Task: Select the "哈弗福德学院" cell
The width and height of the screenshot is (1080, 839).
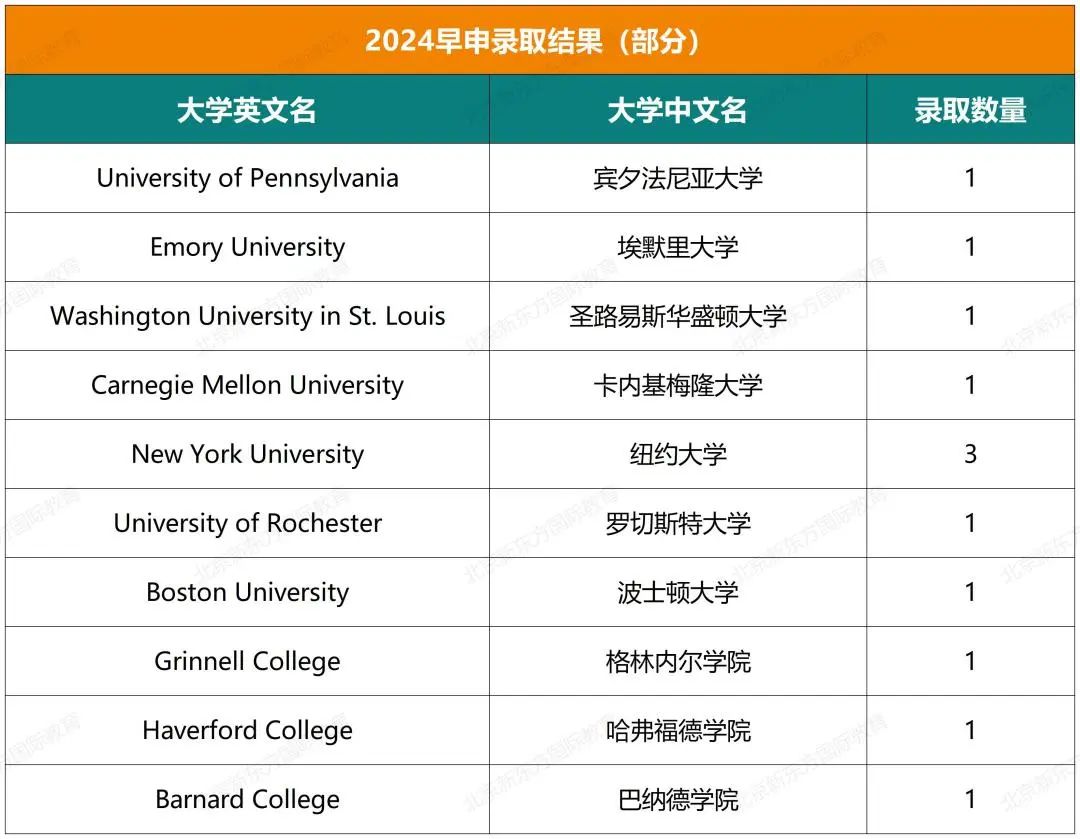Action: tap(678, 730)
